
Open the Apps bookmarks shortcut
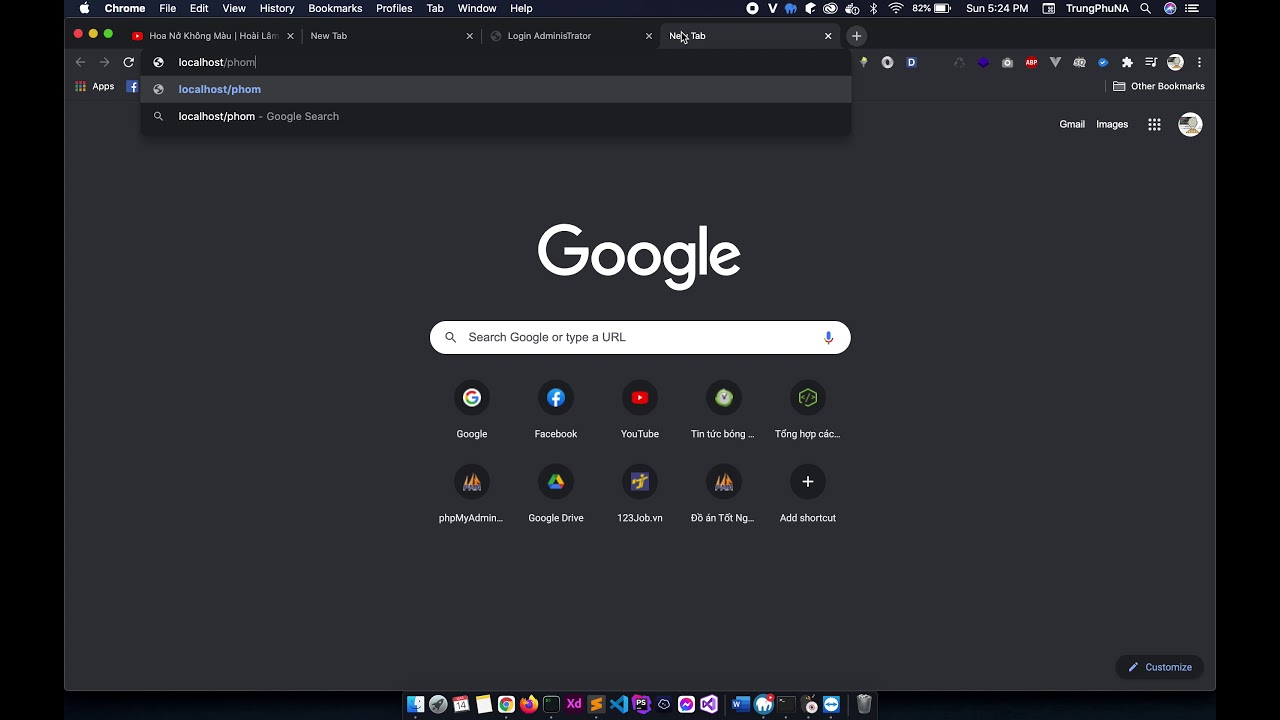[95, 86]
